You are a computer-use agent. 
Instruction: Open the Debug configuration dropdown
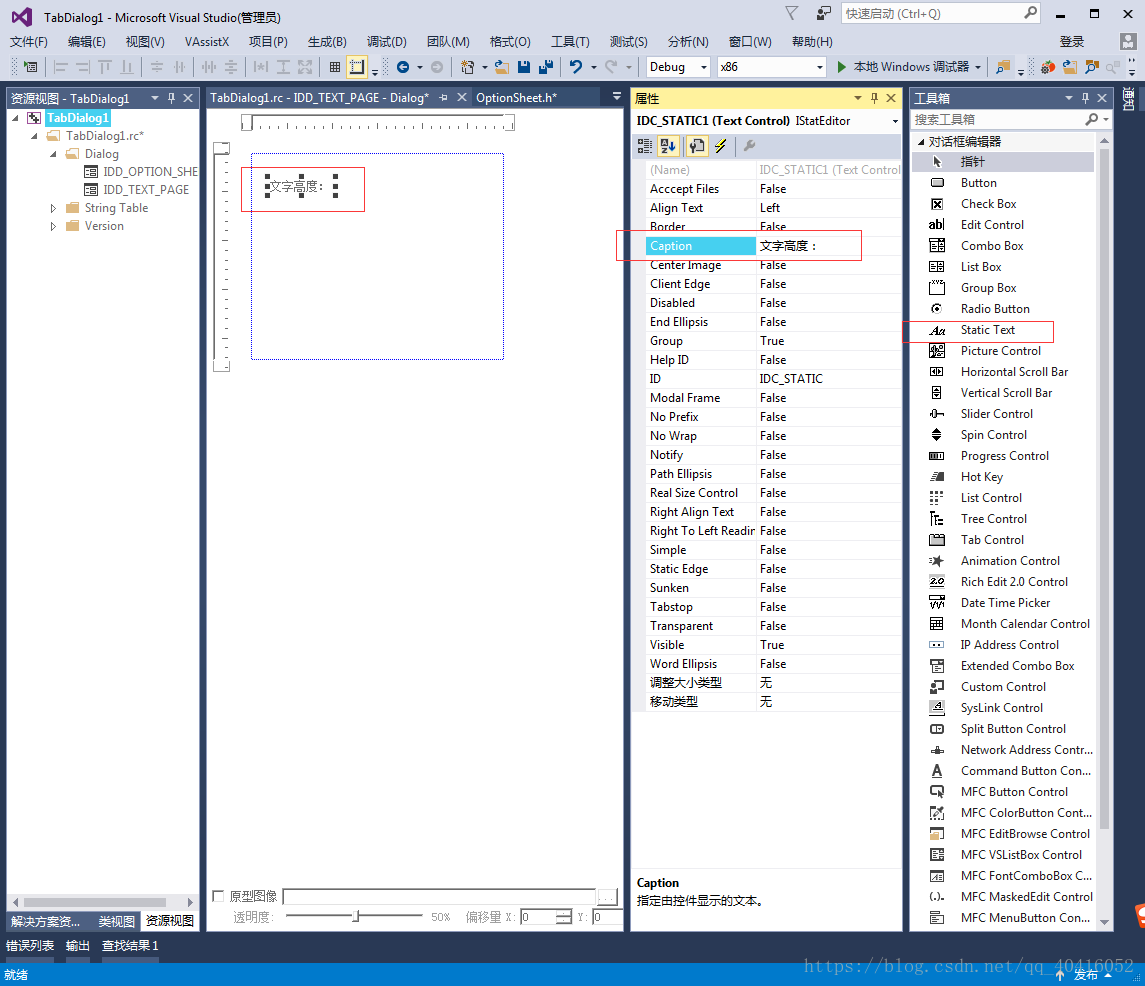click(704, 67)
